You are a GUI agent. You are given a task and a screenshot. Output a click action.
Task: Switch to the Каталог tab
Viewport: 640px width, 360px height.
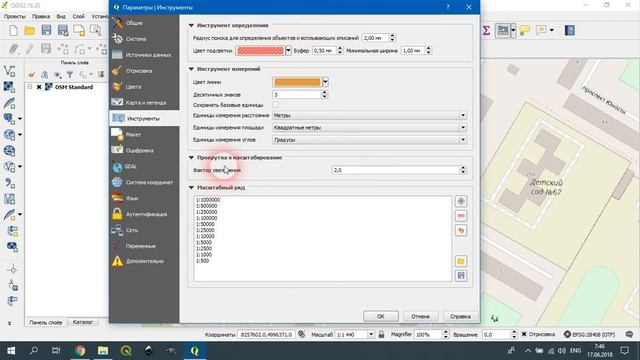coord(82,322)
